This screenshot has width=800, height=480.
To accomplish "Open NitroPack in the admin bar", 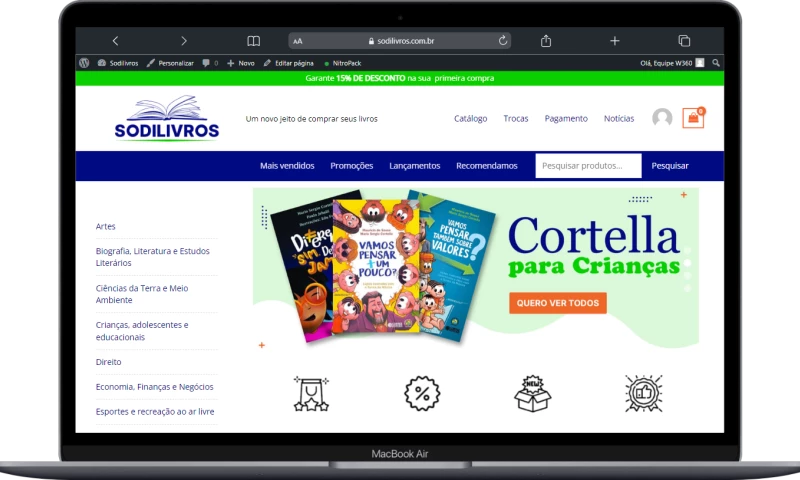I will [x=343, y=63].
